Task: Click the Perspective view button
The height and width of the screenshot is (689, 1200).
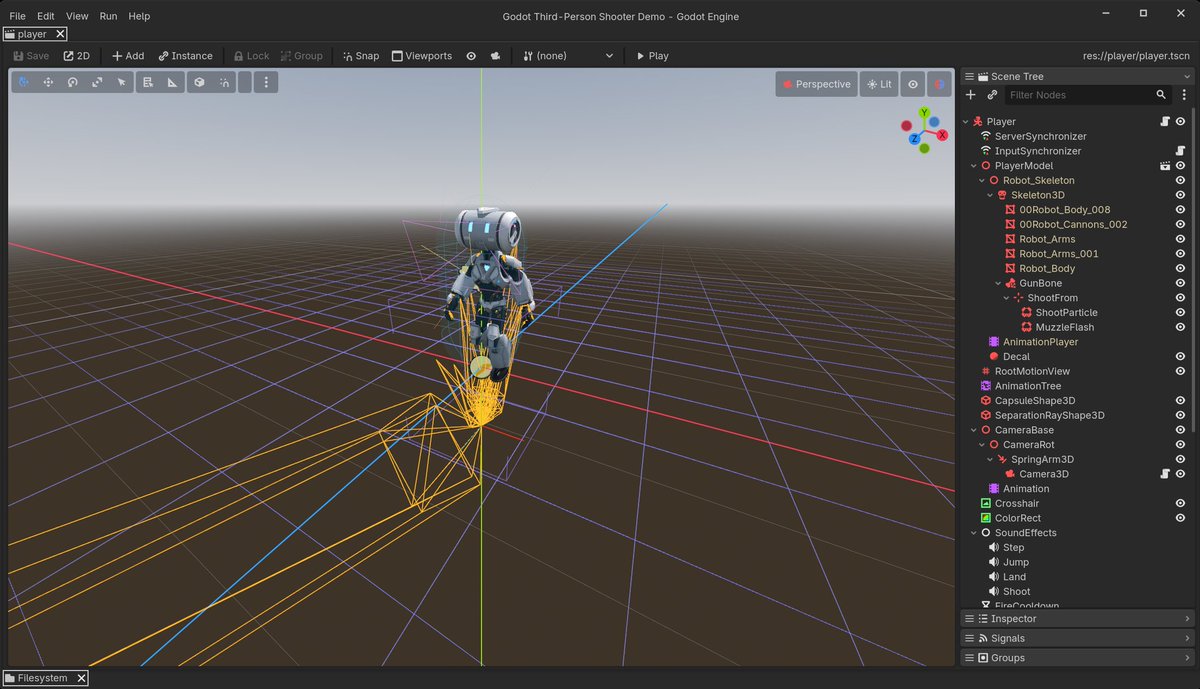Action: point(816,84)
